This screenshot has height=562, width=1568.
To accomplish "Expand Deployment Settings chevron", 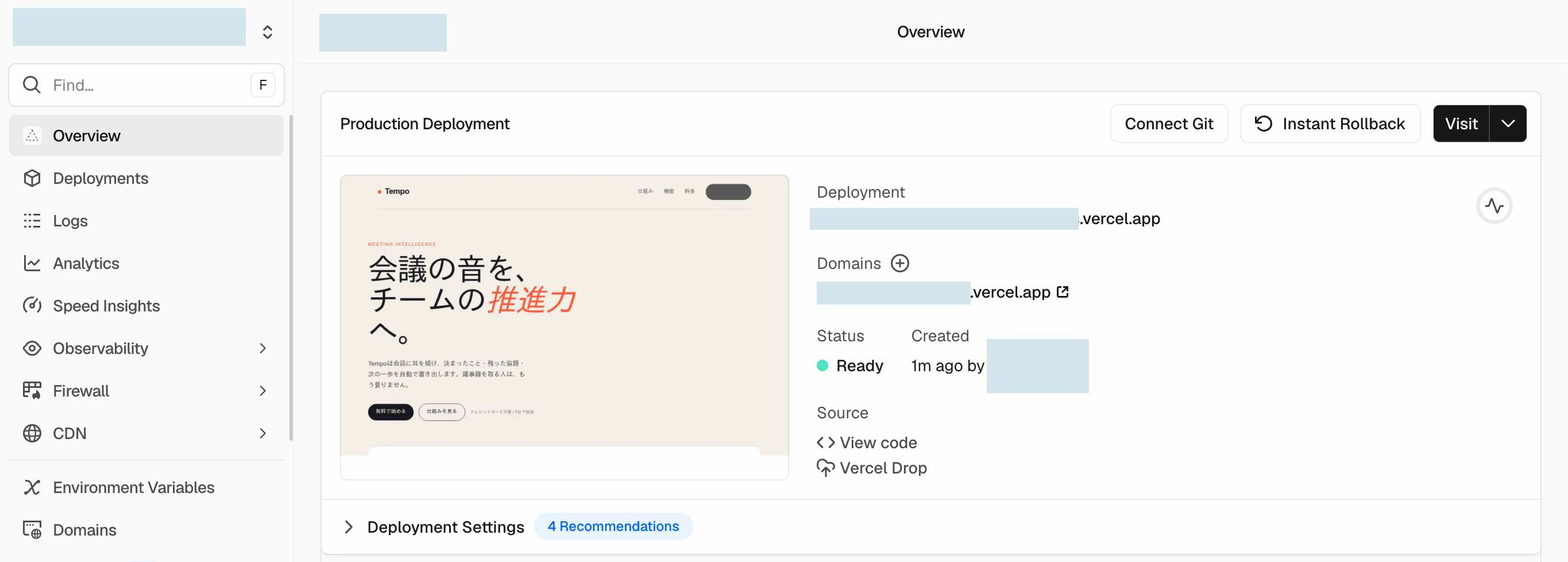I will (348, 527).
